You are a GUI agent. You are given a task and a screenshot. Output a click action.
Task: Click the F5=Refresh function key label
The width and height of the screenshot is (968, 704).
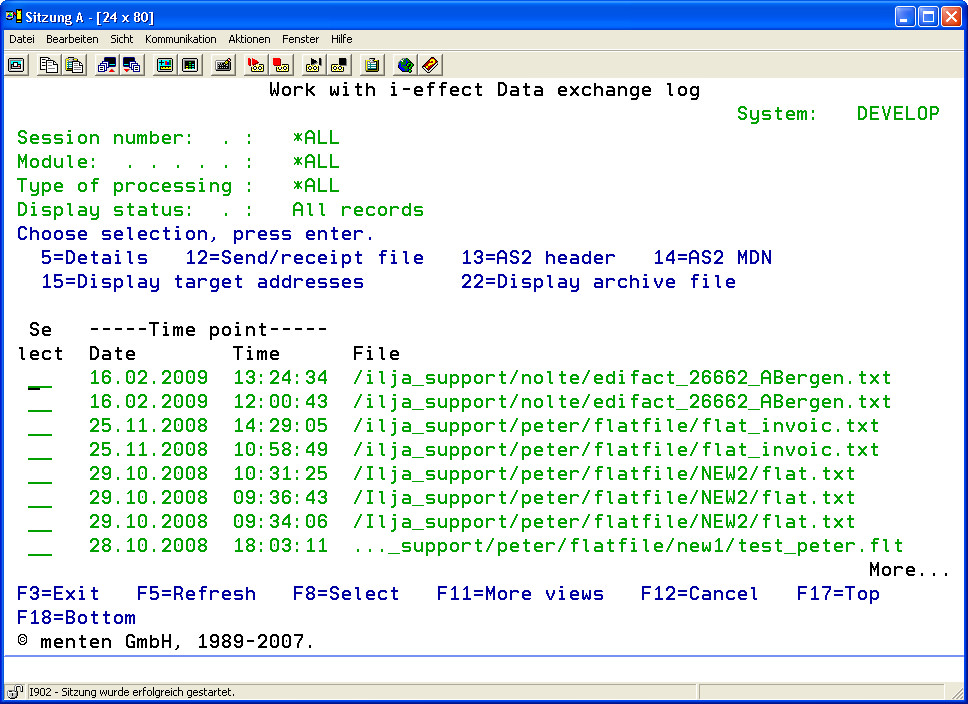(196, 594)
